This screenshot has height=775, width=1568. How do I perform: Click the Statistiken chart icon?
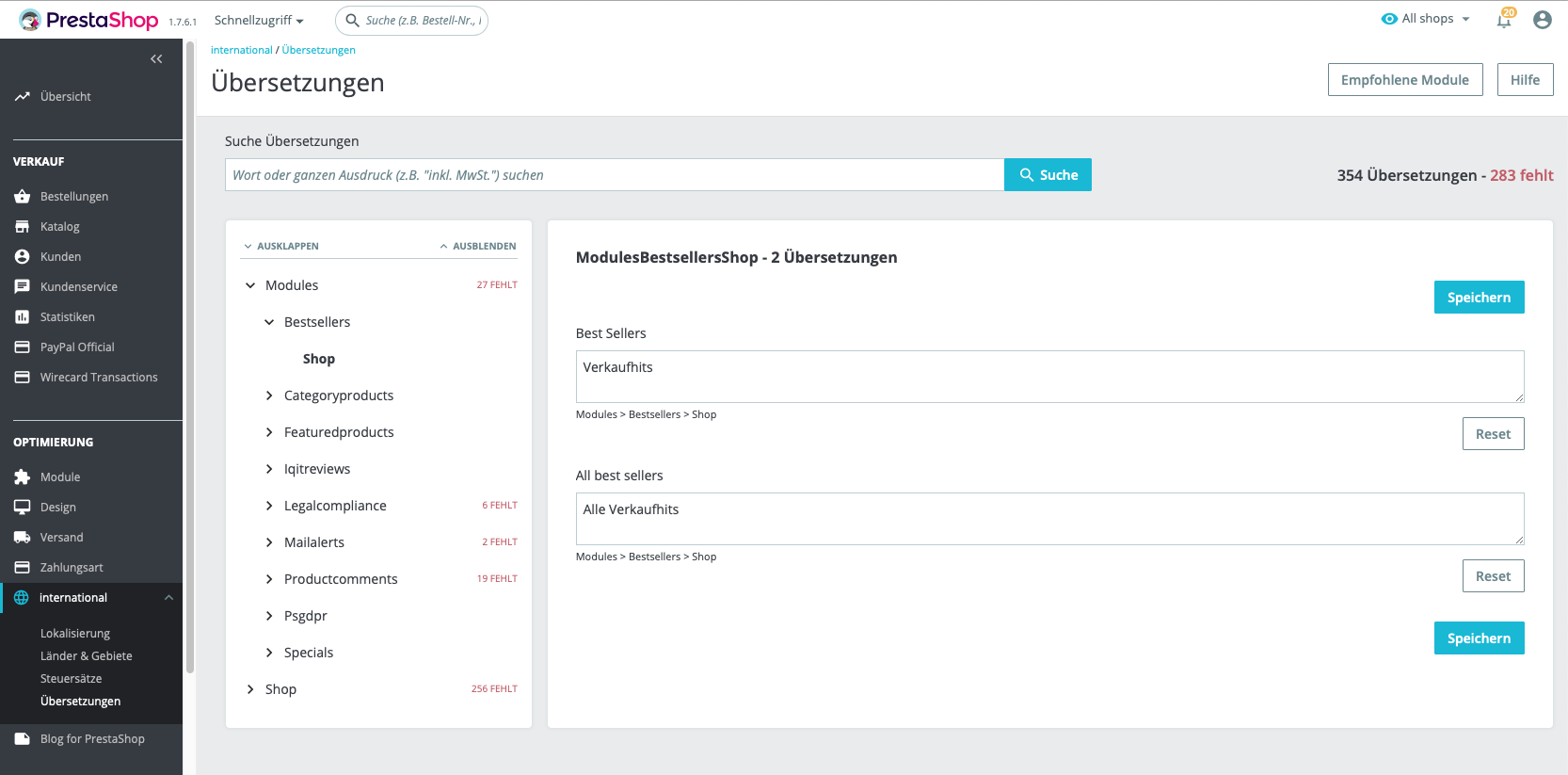(x=23, y=317)
